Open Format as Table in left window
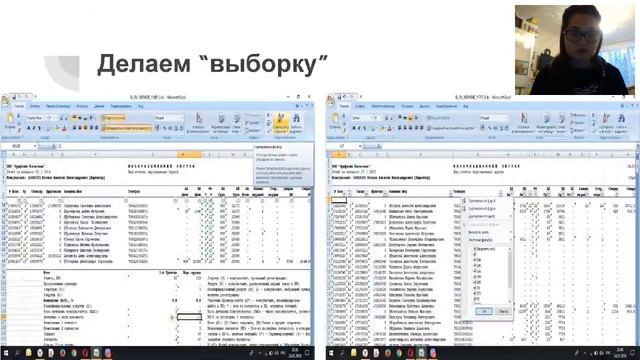640x360 pixels. tap(221, 123)
